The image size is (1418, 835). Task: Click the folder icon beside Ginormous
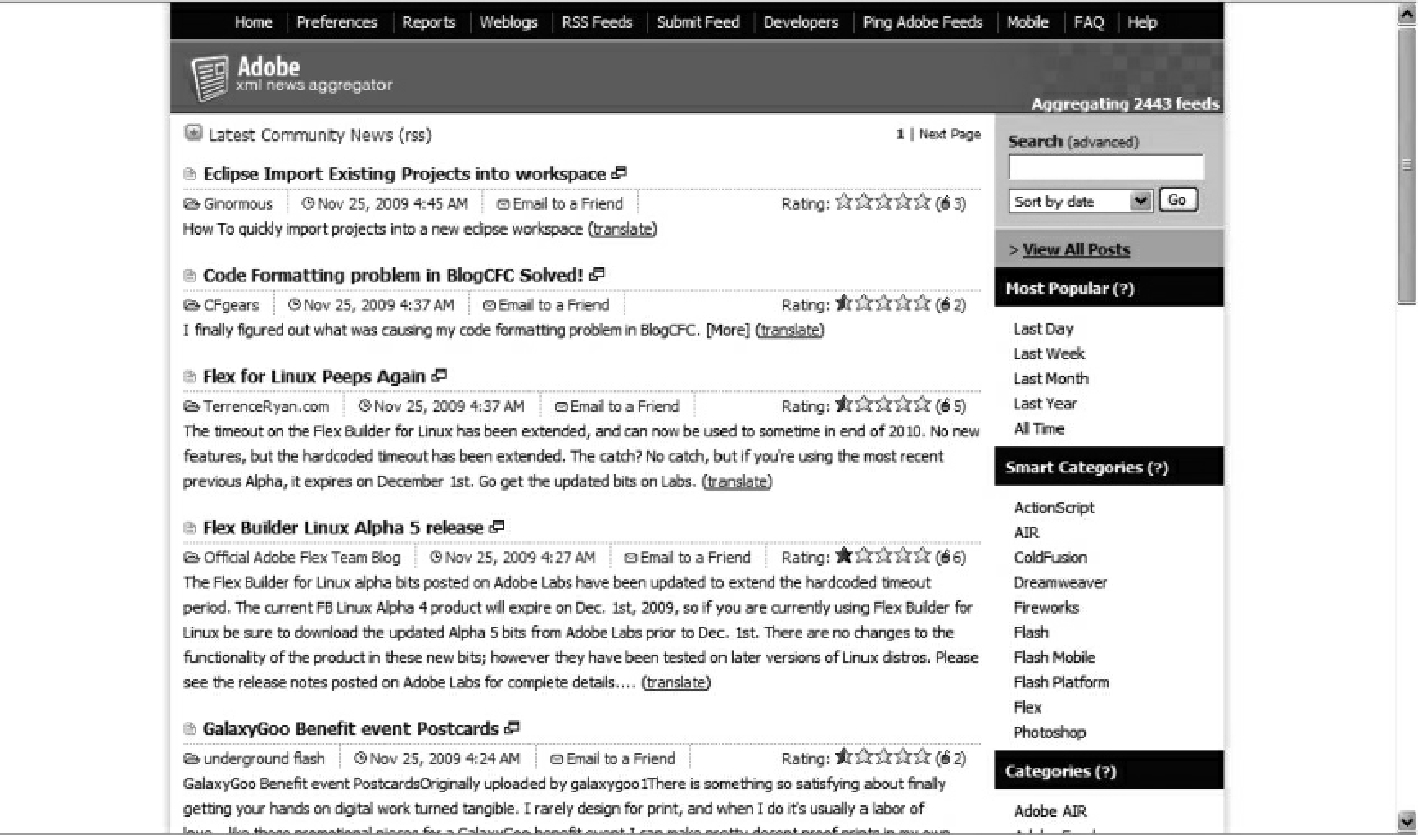[x=192, y=204]
